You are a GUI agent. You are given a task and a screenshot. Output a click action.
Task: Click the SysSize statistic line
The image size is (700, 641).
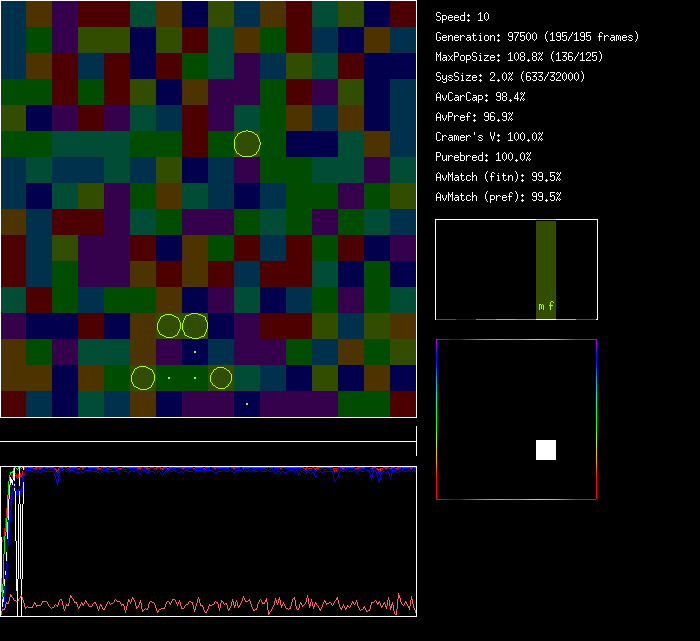[510, 77]
